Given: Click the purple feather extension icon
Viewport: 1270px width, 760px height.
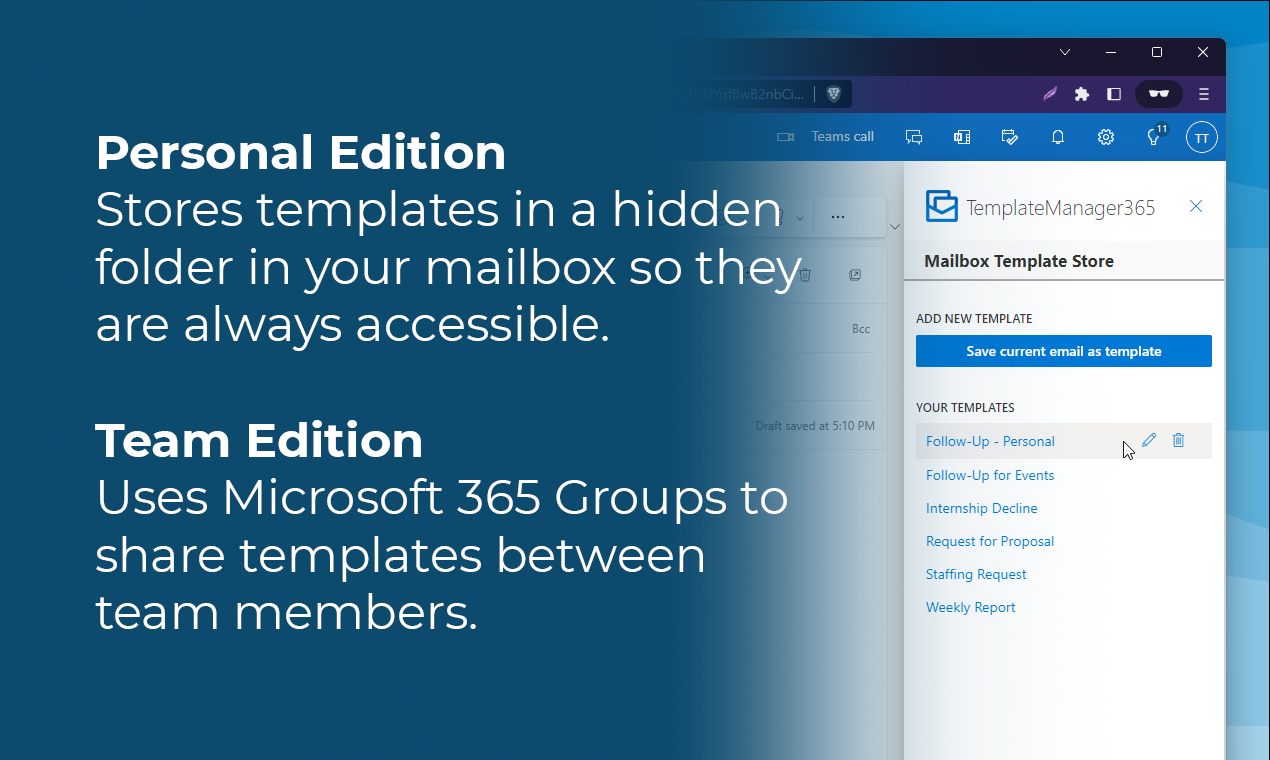Looking at the screenshot, I should [x=1050, y=94].
